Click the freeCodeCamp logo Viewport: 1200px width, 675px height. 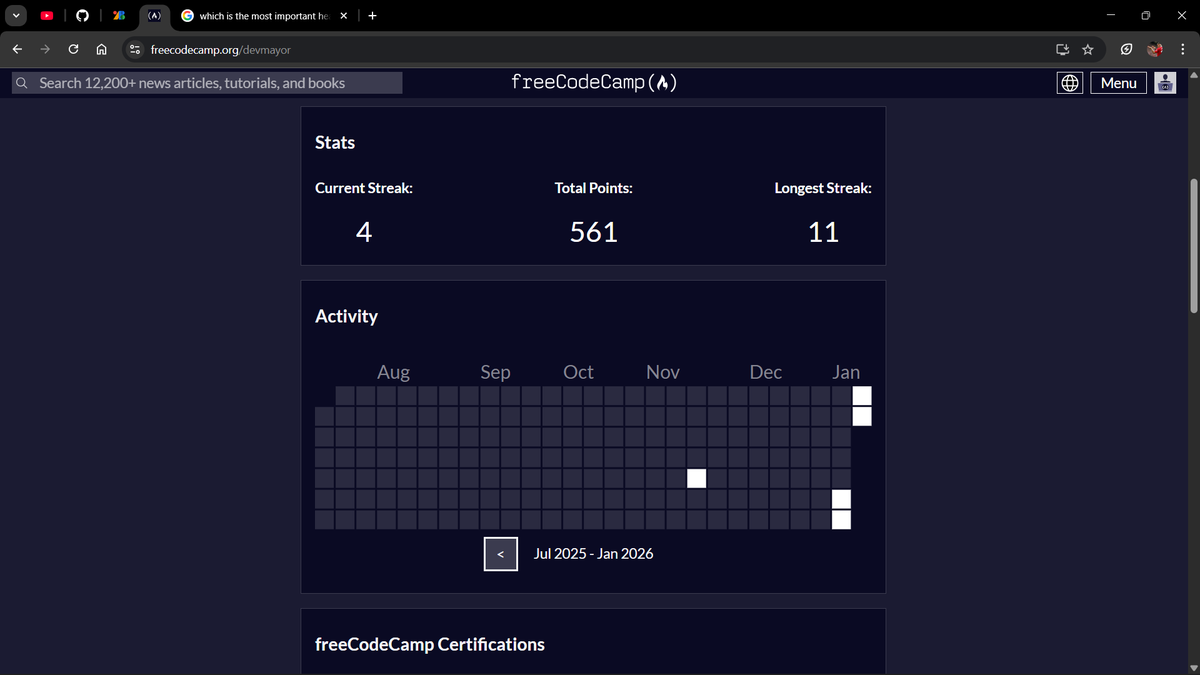click(x=594, y=83)
